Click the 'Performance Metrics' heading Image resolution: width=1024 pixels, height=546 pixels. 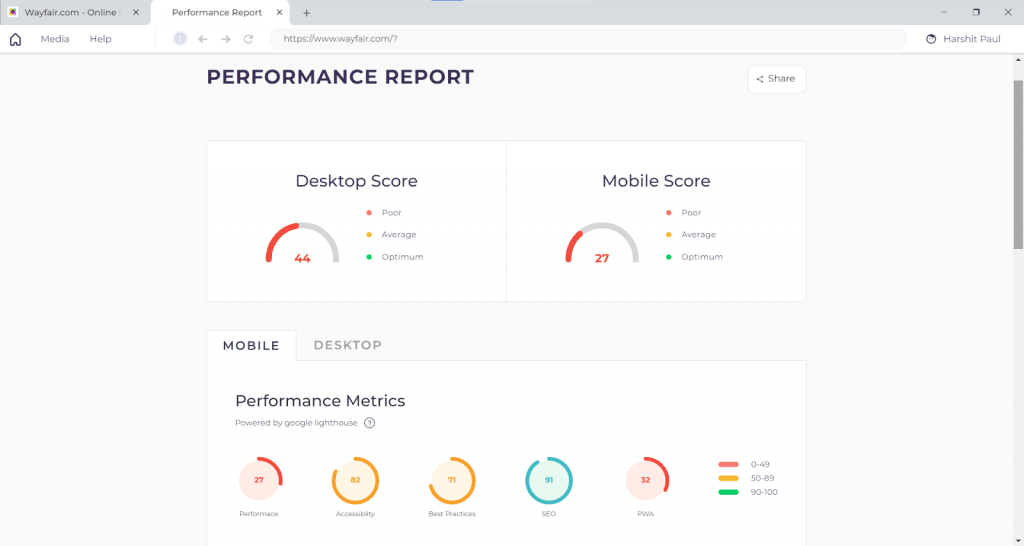(320, 401)
